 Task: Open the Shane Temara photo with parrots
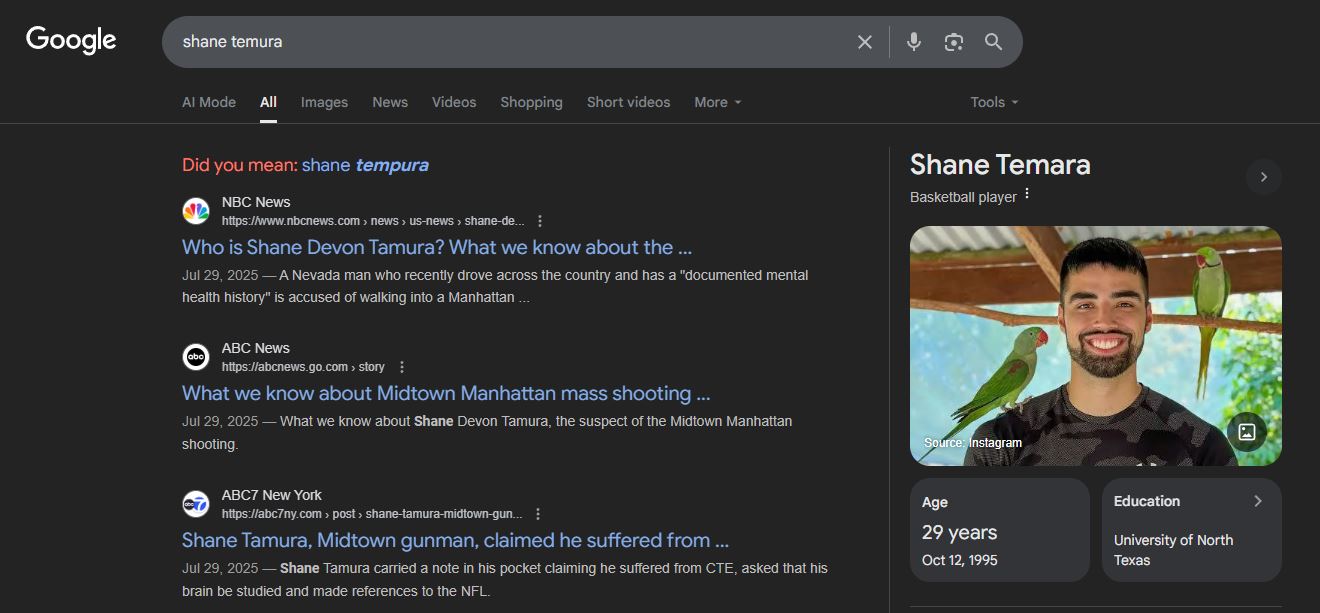coord(1096,346)
